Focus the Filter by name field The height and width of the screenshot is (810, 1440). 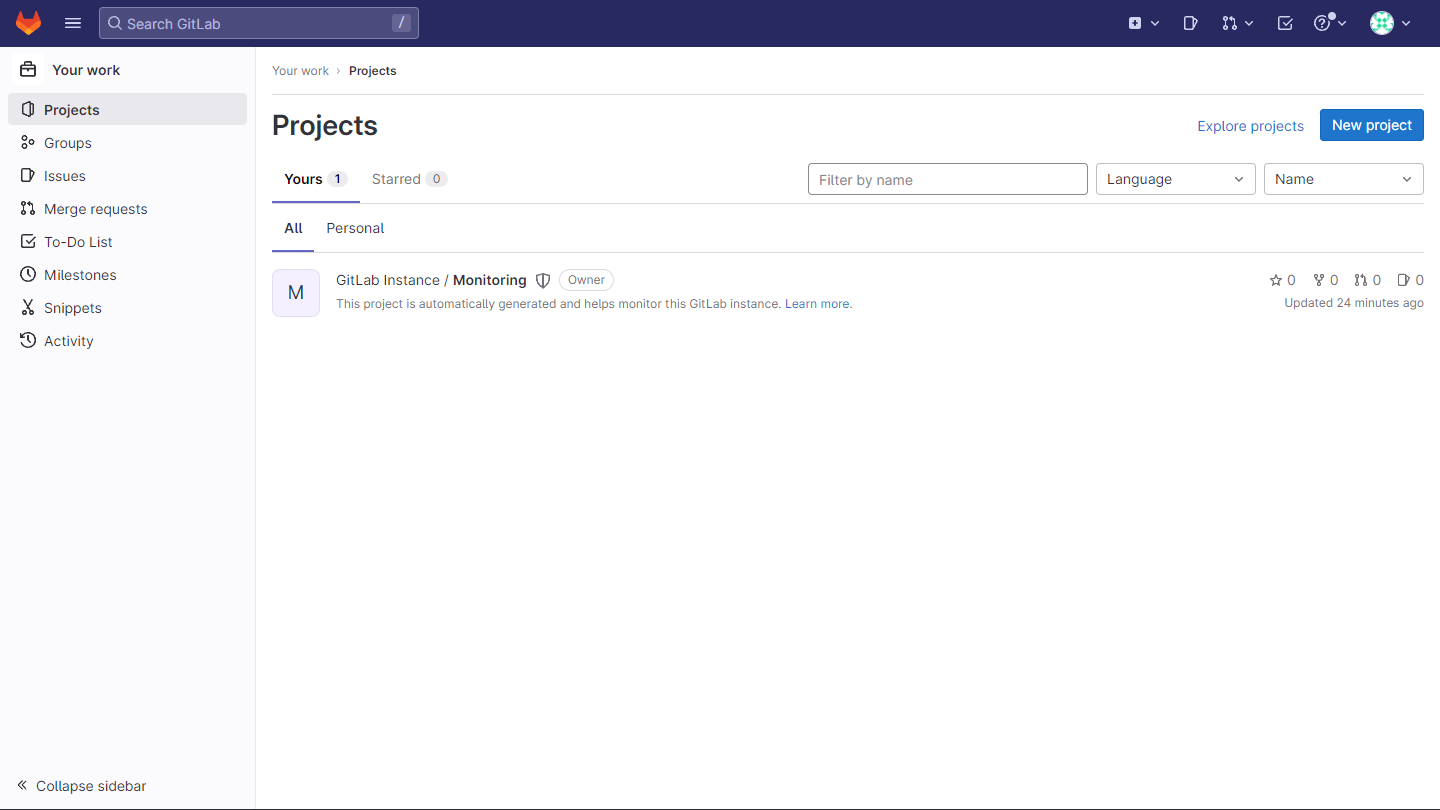point(947,179)
